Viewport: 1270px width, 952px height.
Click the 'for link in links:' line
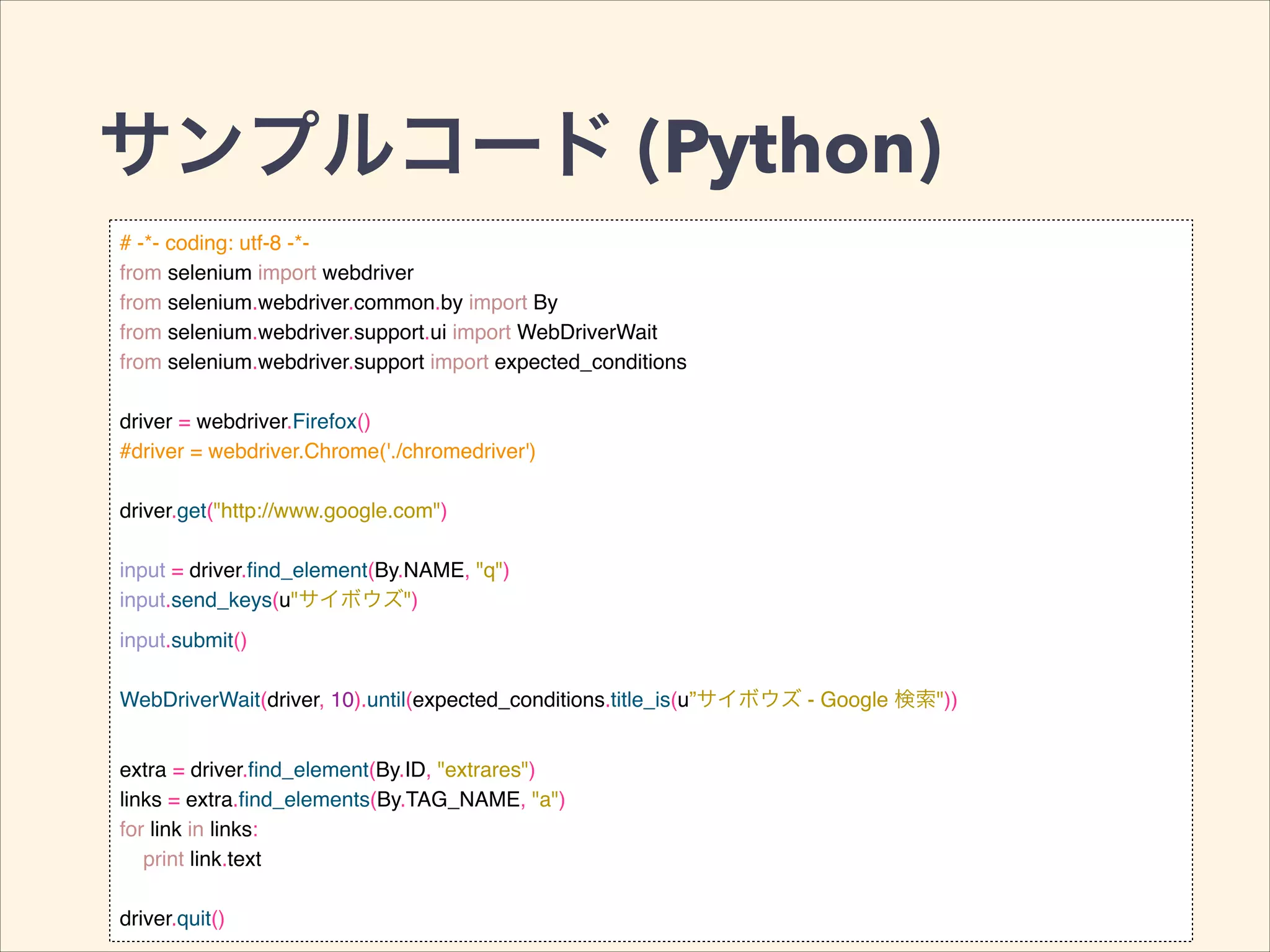tap(189, 829)
